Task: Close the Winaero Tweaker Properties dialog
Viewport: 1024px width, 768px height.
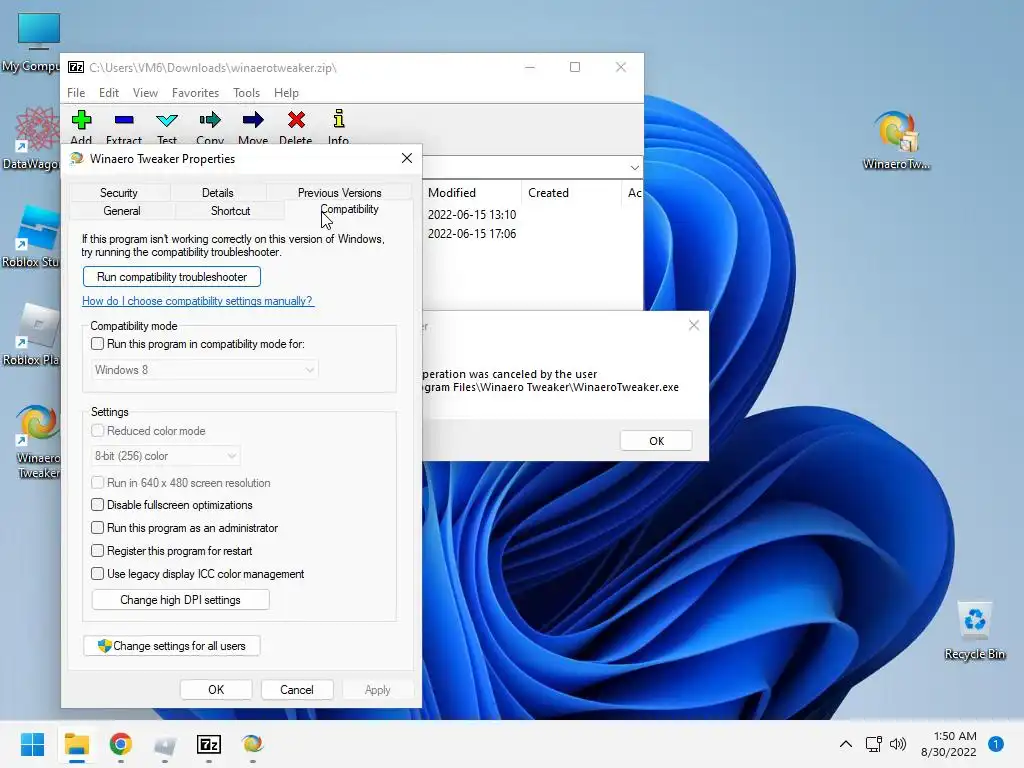Action: 407,159
